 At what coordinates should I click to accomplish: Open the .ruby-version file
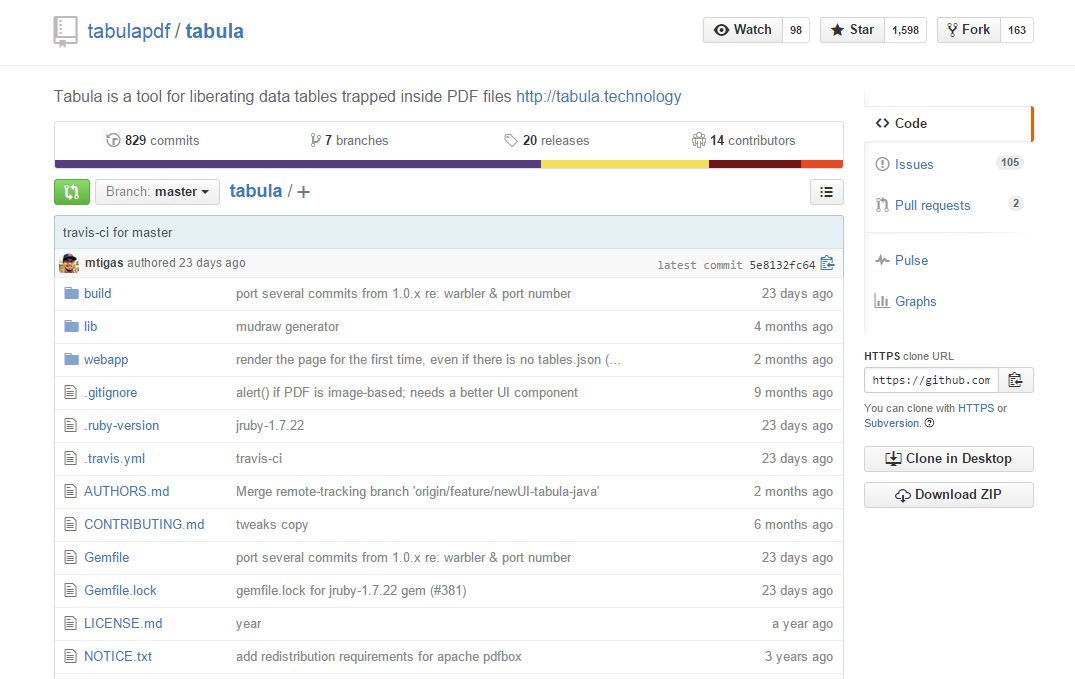[x=121, y=426]
